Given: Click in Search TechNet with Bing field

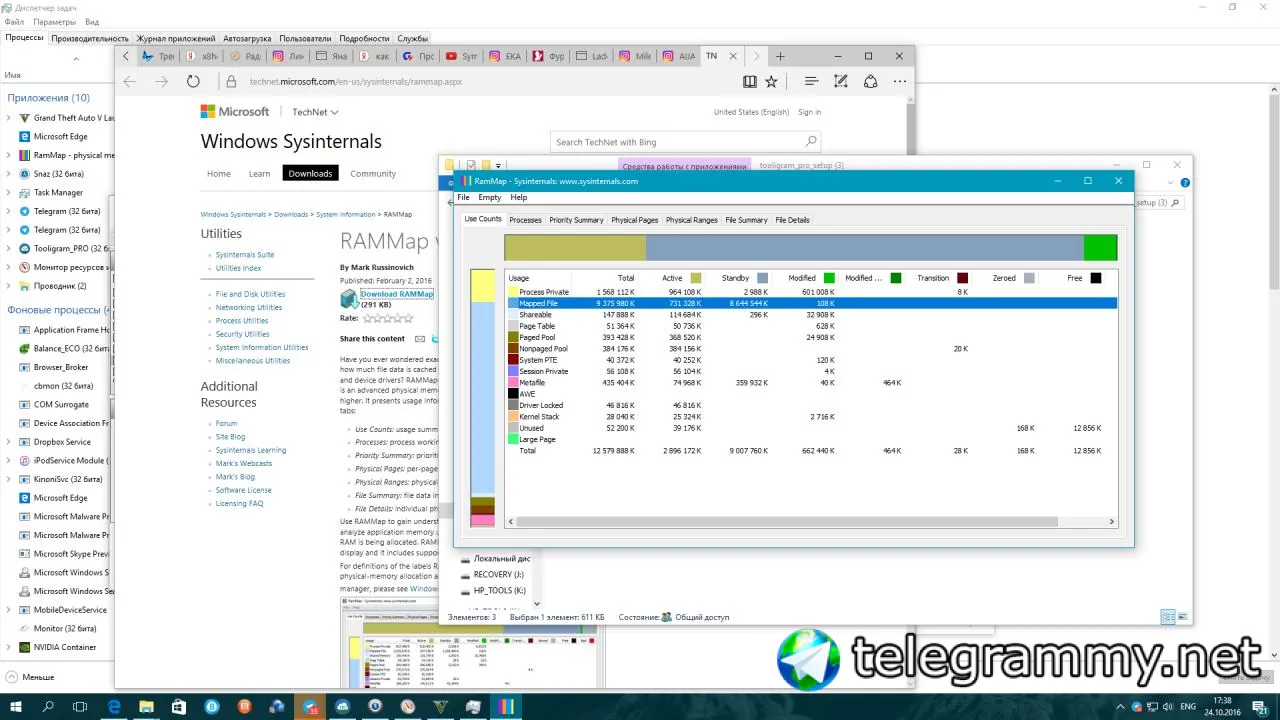Looking at the screenshot, I should click(x=678, y=142).
